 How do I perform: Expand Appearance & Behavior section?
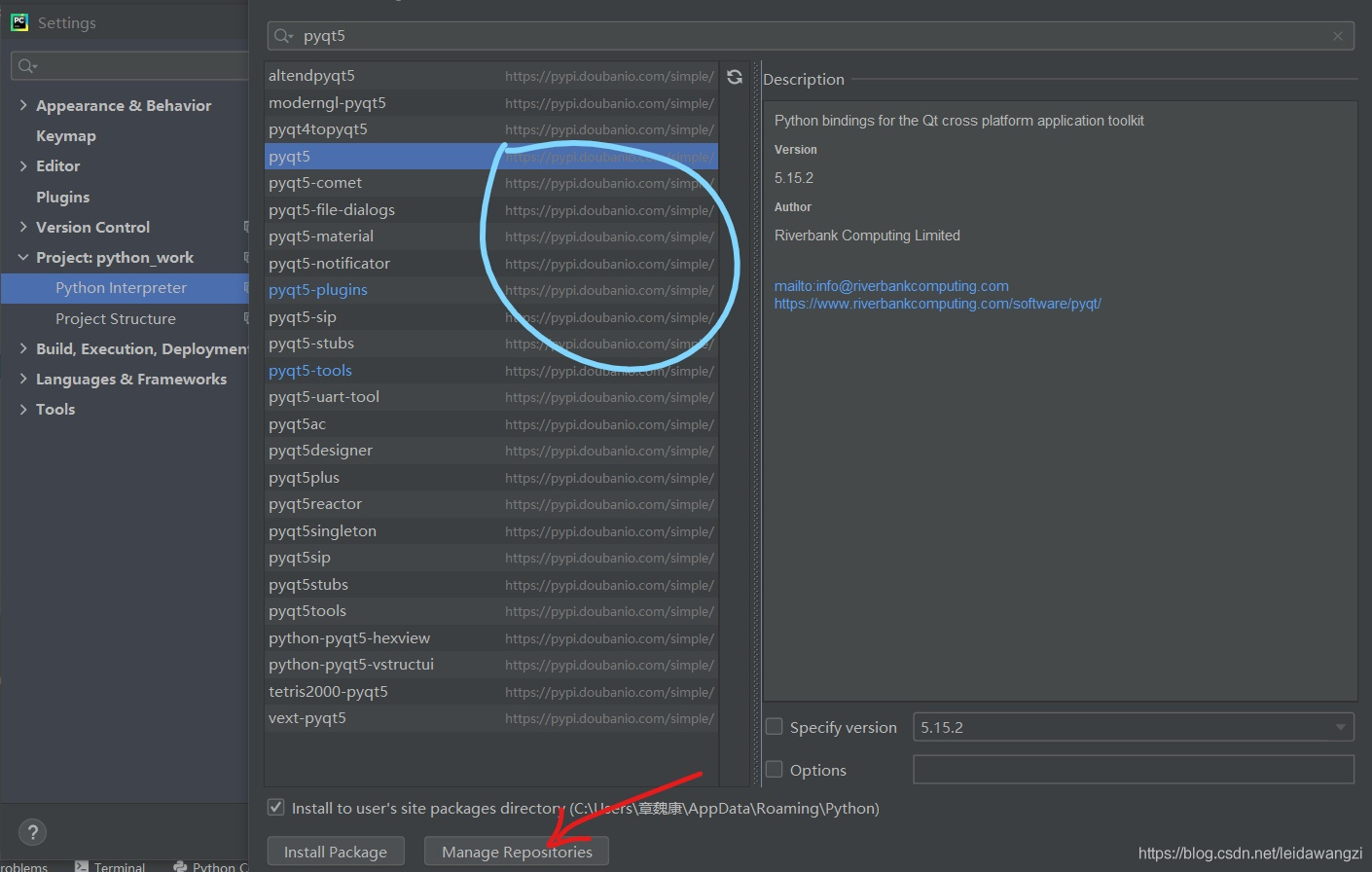pyautogui.click(x=23, y=105)
